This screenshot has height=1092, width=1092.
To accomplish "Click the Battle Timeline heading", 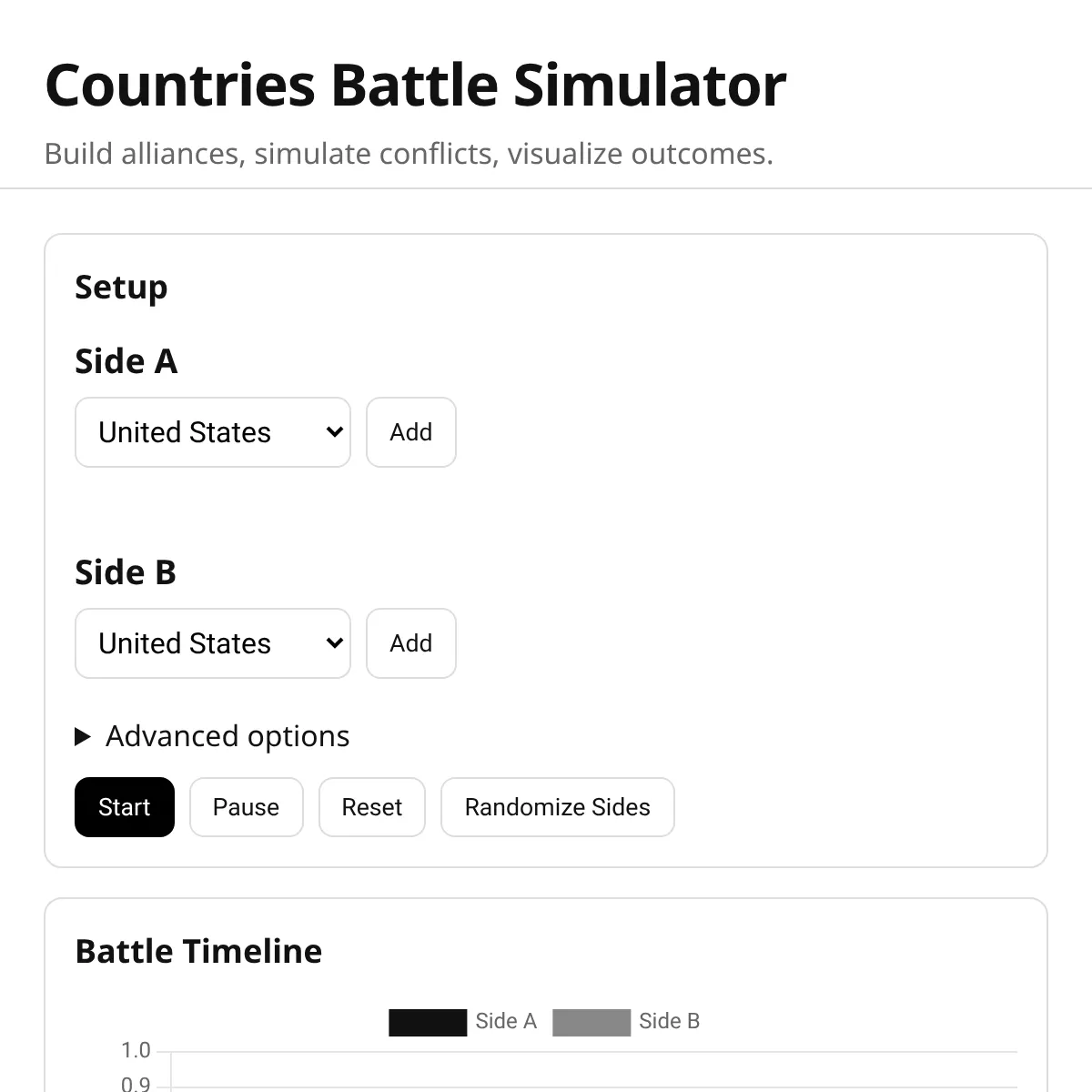I will click(198, 951).
